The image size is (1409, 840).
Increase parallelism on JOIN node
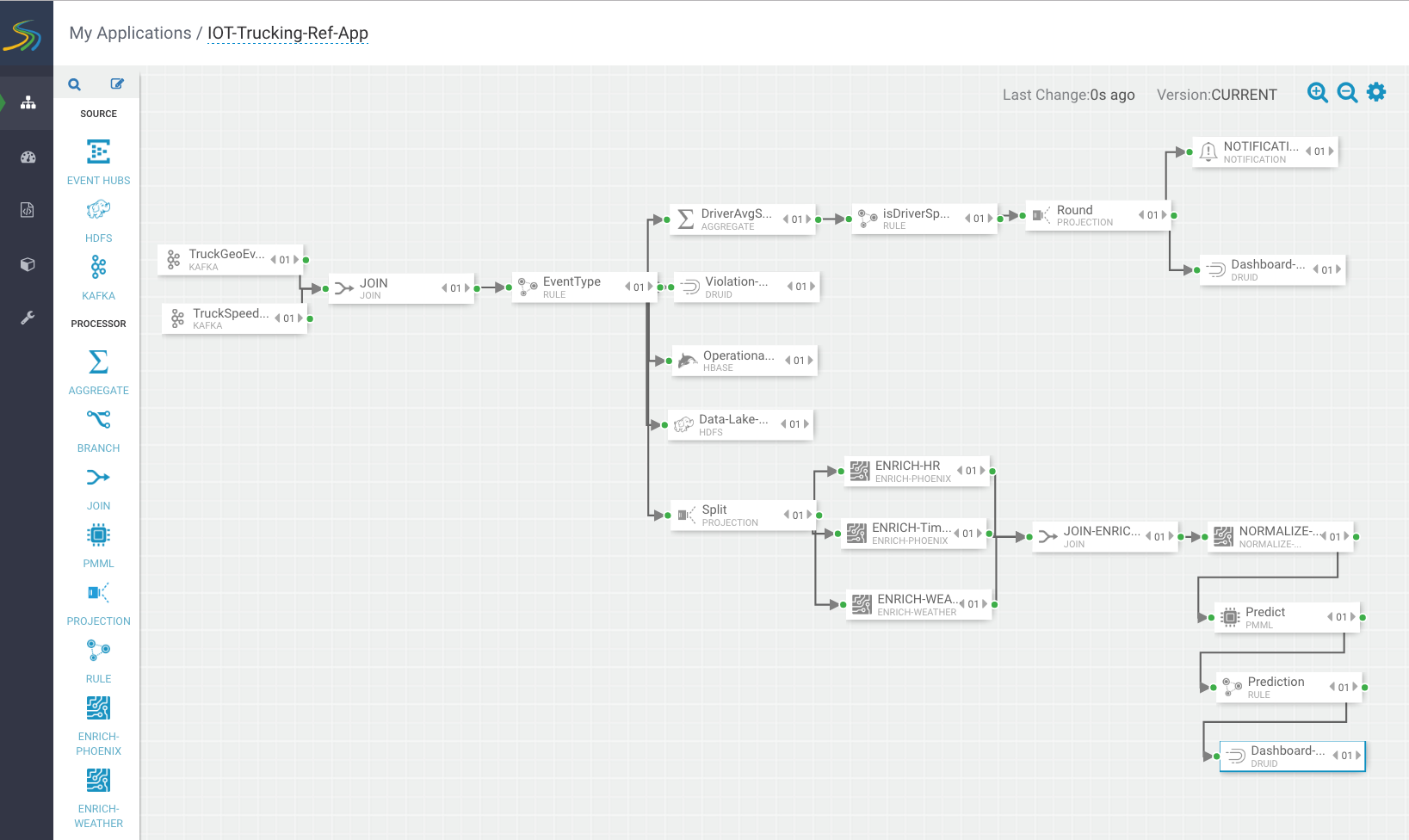467,288
